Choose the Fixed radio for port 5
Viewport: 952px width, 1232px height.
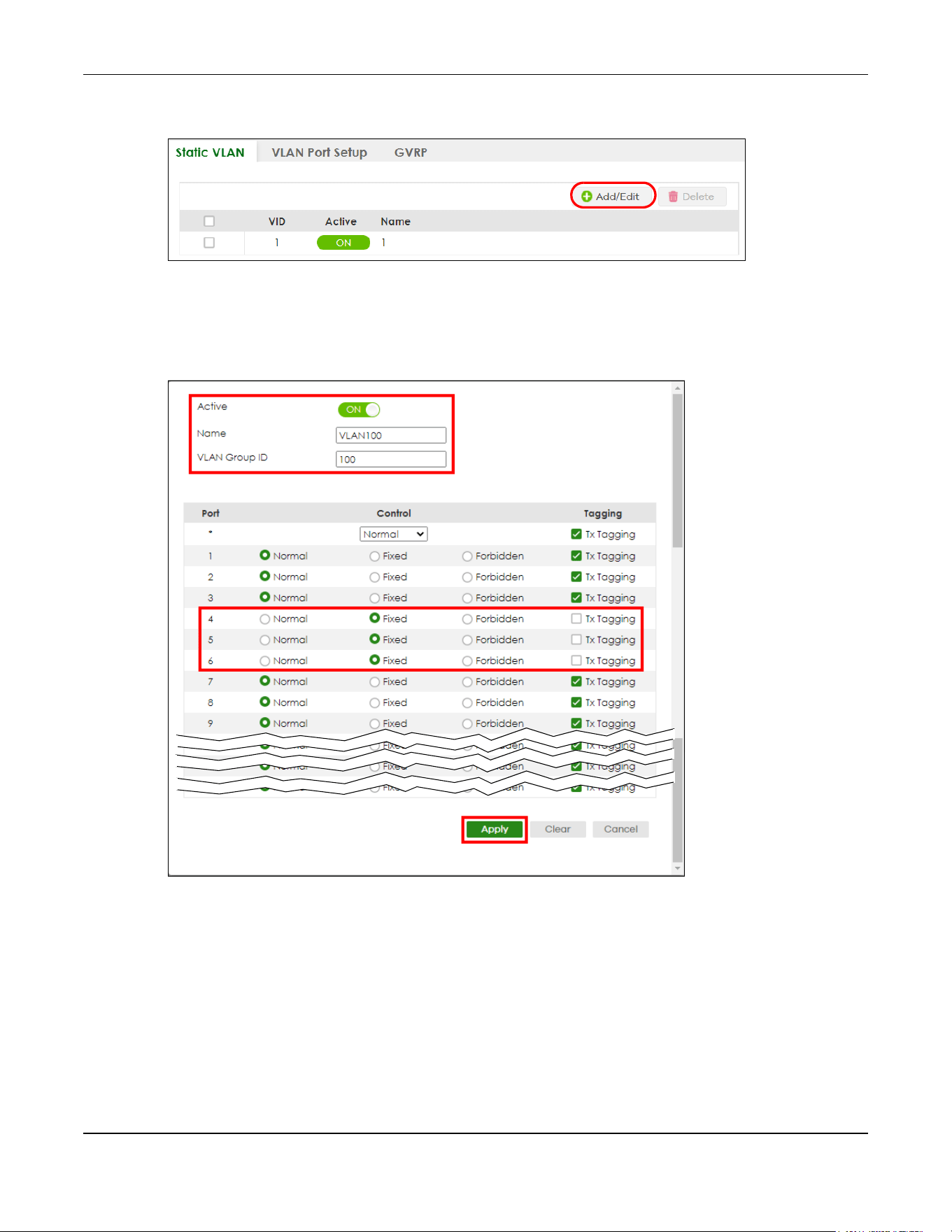[375, 639]
